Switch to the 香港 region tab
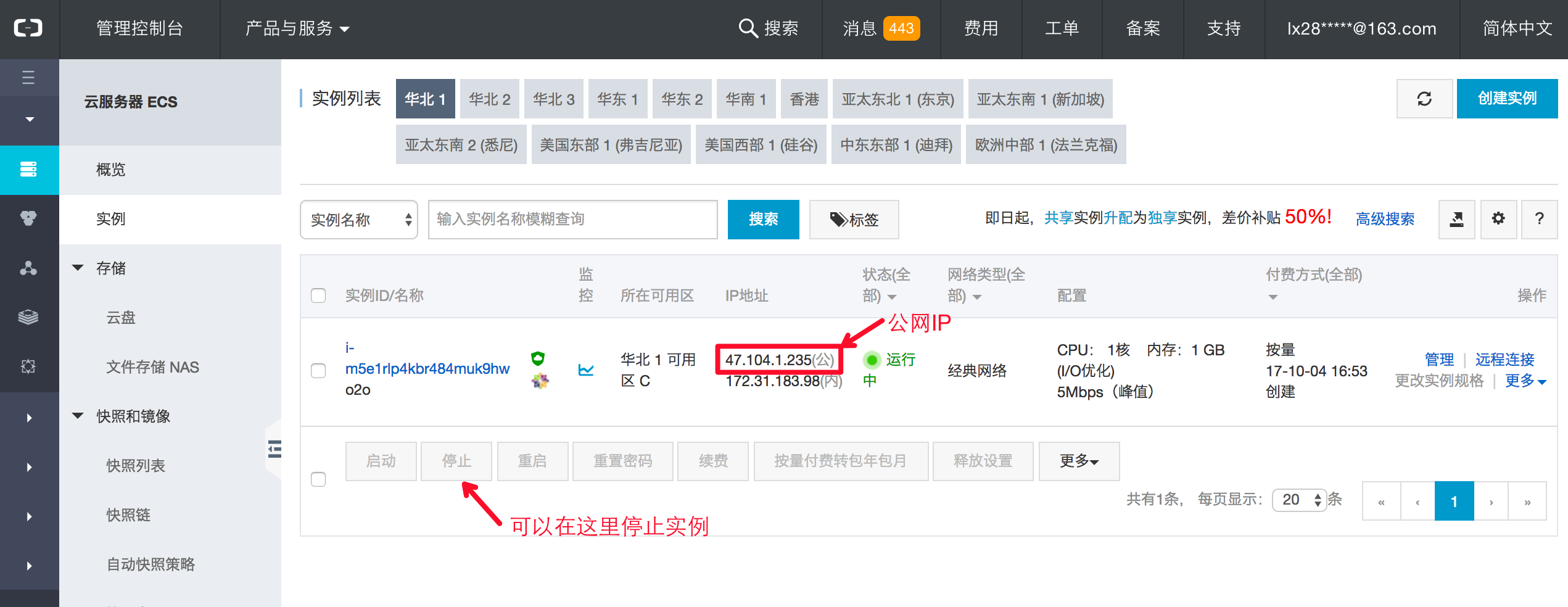The image size is (1568, 607). coord(804,99)
